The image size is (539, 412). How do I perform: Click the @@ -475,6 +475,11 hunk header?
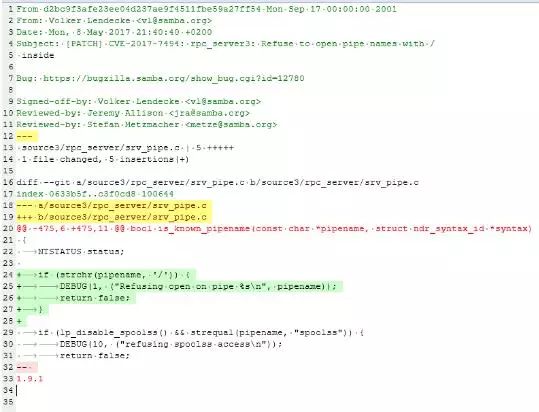tap(274, 229)
